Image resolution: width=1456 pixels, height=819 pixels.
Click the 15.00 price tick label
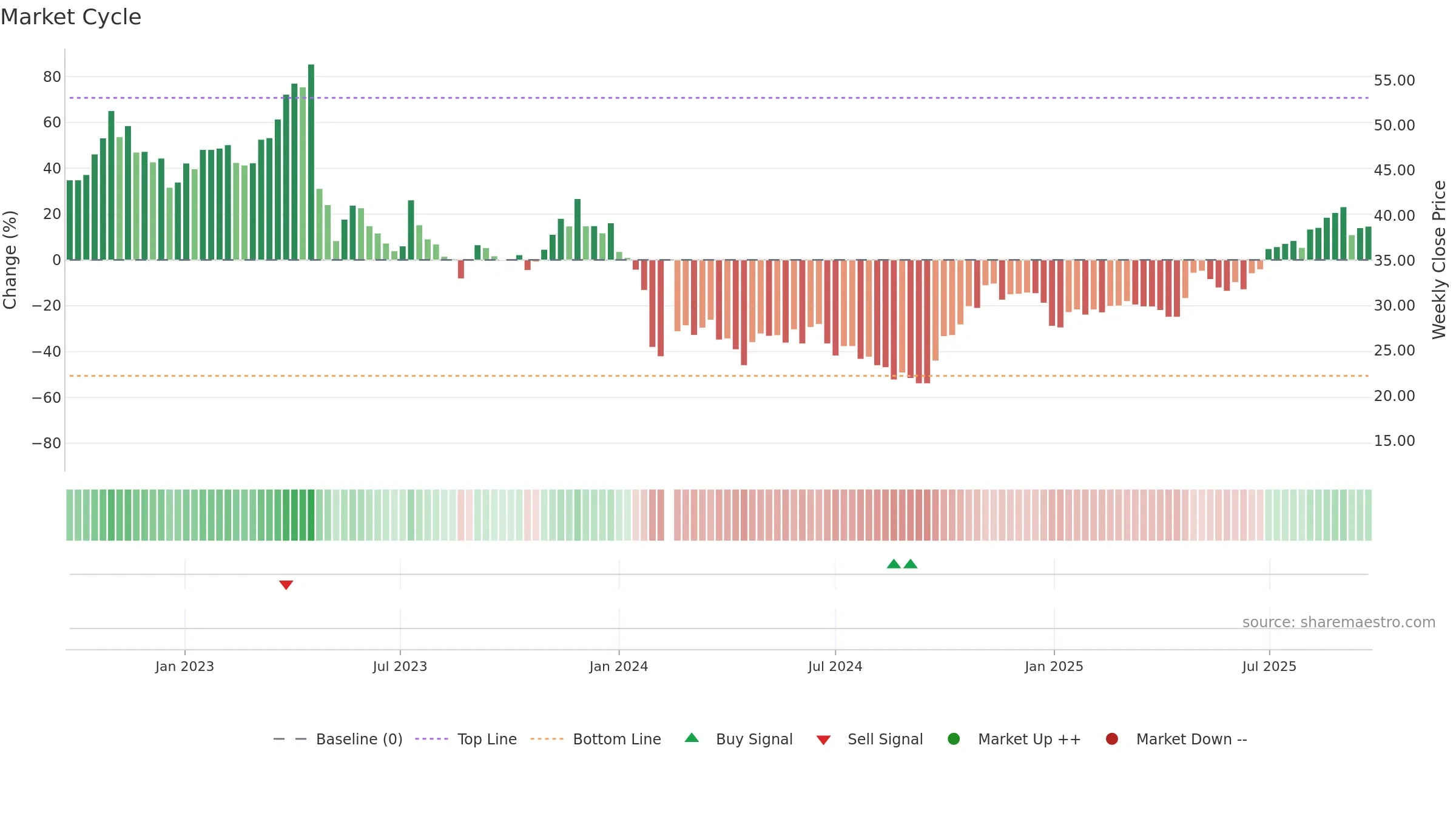[x=1394, y=440]
